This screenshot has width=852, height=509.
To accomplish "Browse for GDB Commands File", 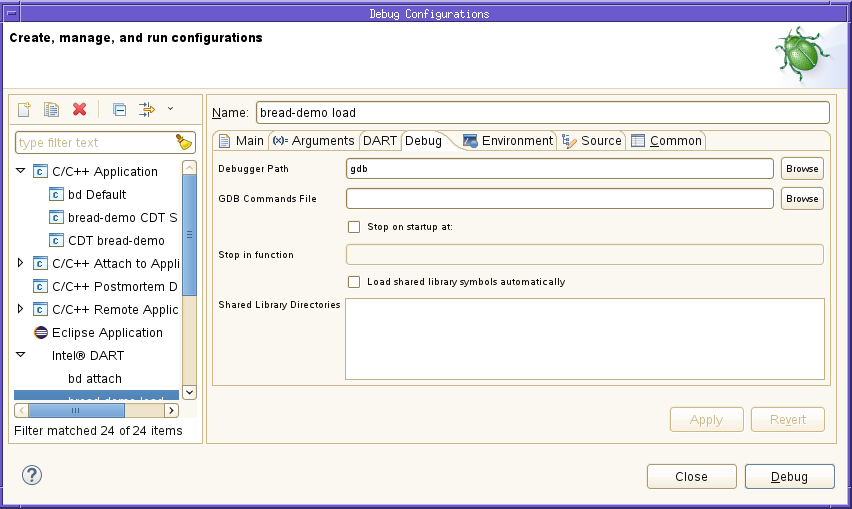I will coord(802,198).
